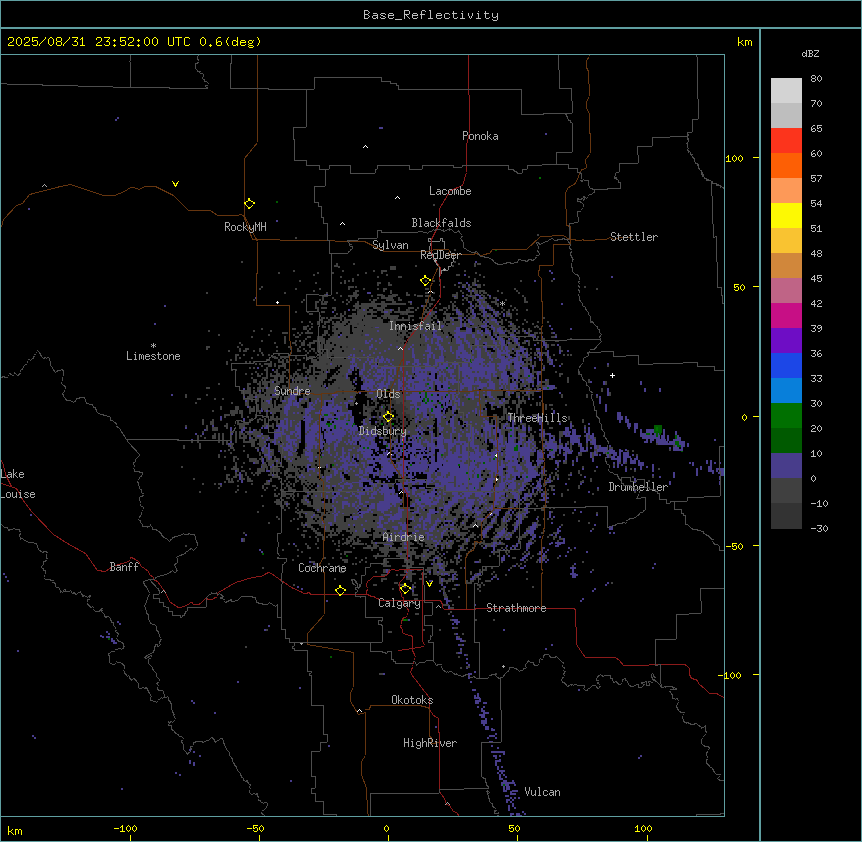Click the dBZ legend heading
The height and width of the screenshot is (842, 862).
pos(810,53)
